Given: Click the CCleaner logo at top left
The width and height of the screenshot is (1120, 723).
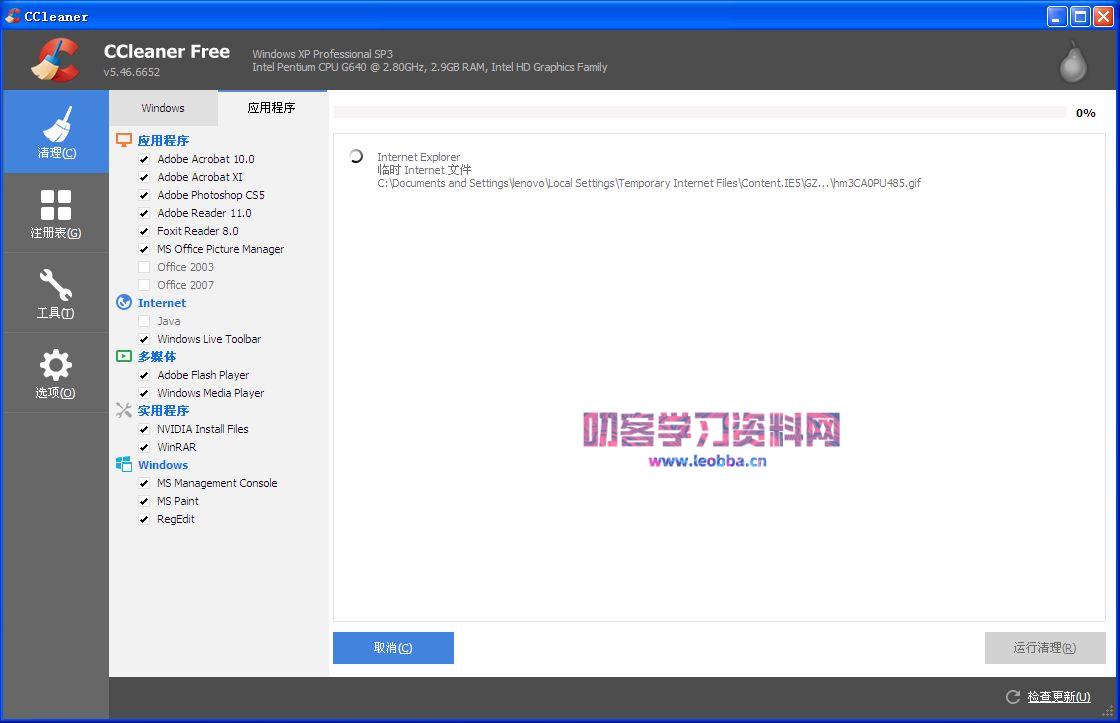Looking at the screenshot, I should pyautogui.click(x=54, y=59).
